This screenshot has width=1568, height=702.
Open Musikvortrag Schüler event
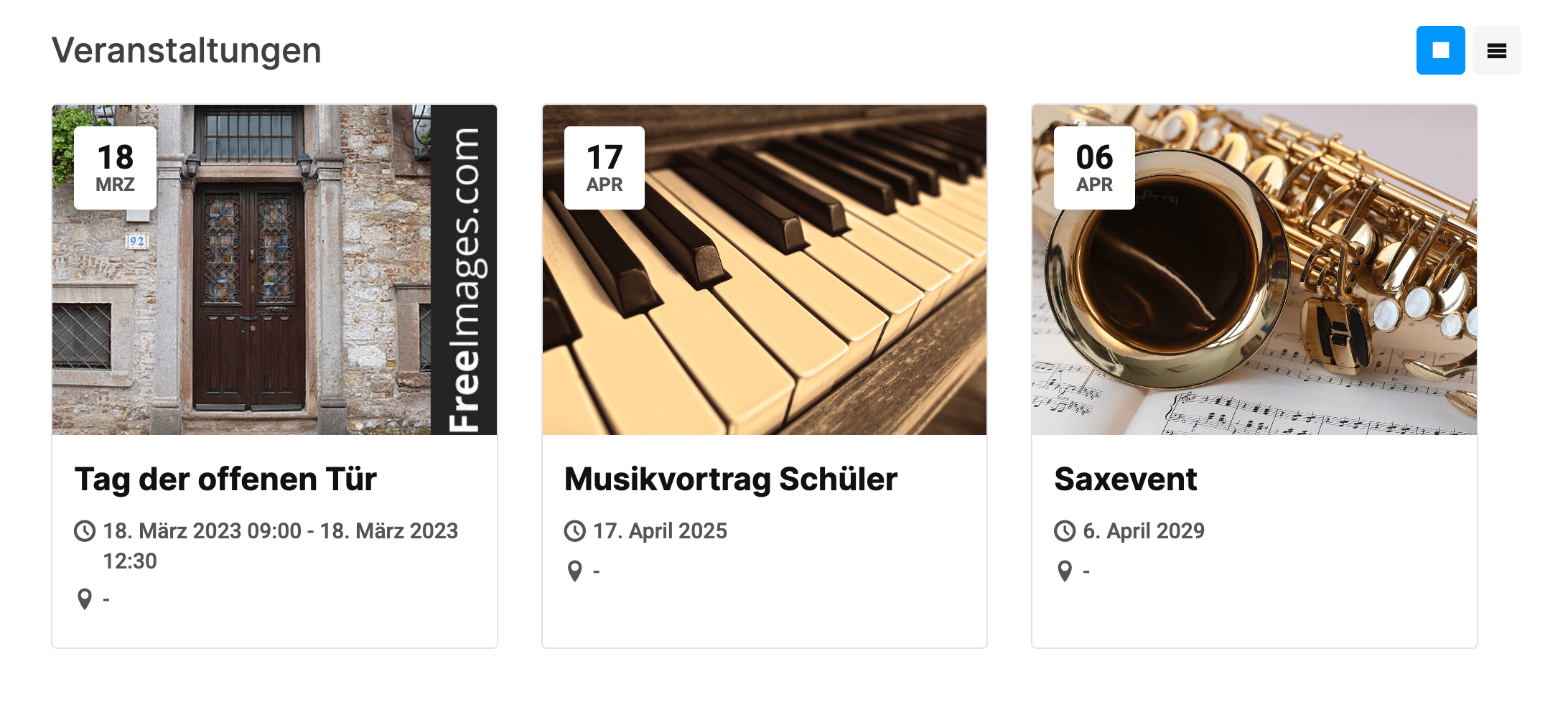[x=731, y=479]
